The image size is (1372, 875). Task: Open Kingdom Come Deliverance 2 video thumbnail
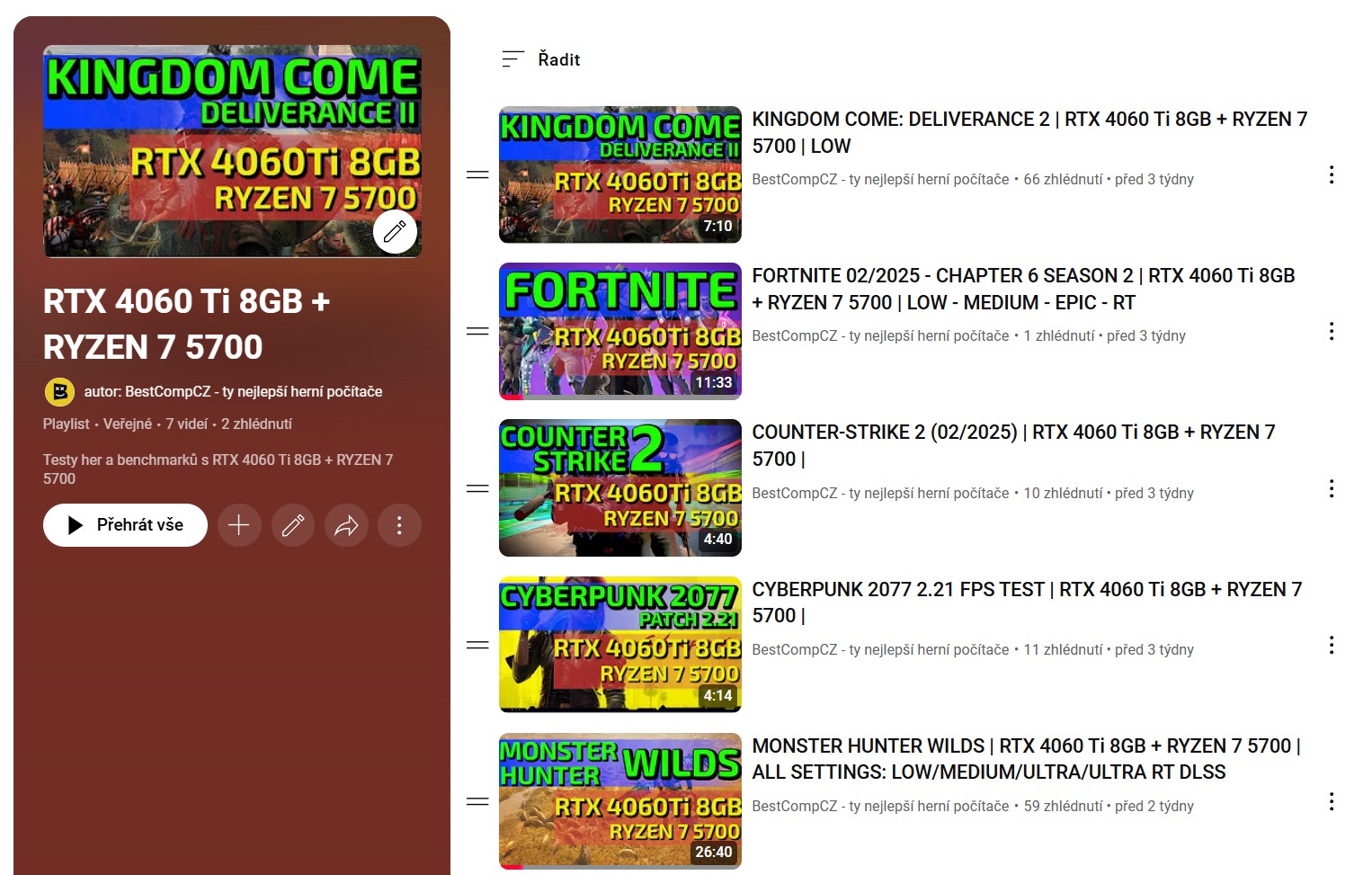tap(620, 174)
